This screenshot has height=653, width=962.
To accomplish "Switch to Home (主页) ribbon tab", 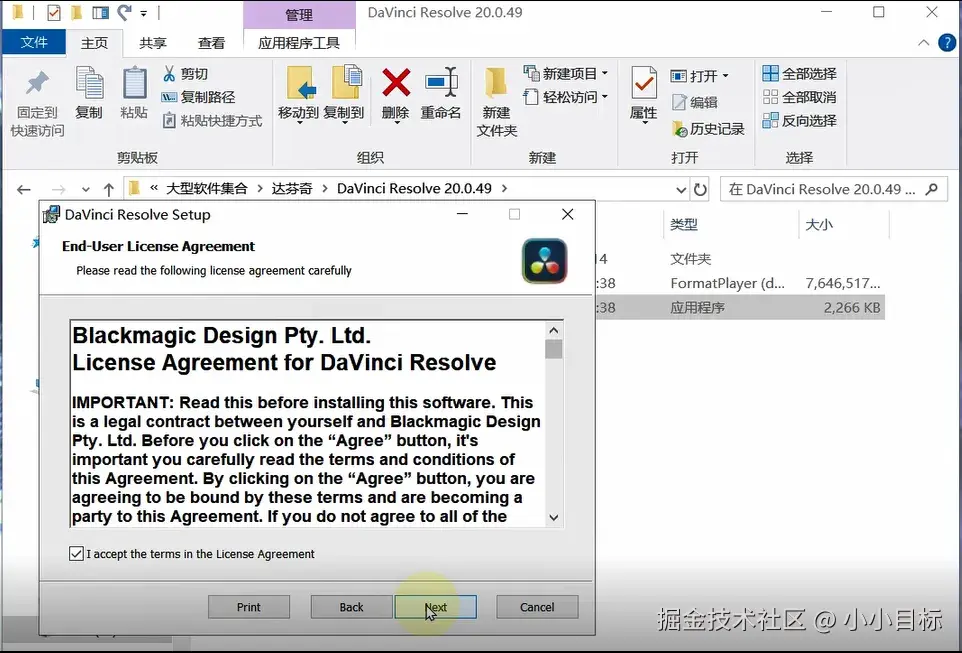I will [x=94, y=42].
